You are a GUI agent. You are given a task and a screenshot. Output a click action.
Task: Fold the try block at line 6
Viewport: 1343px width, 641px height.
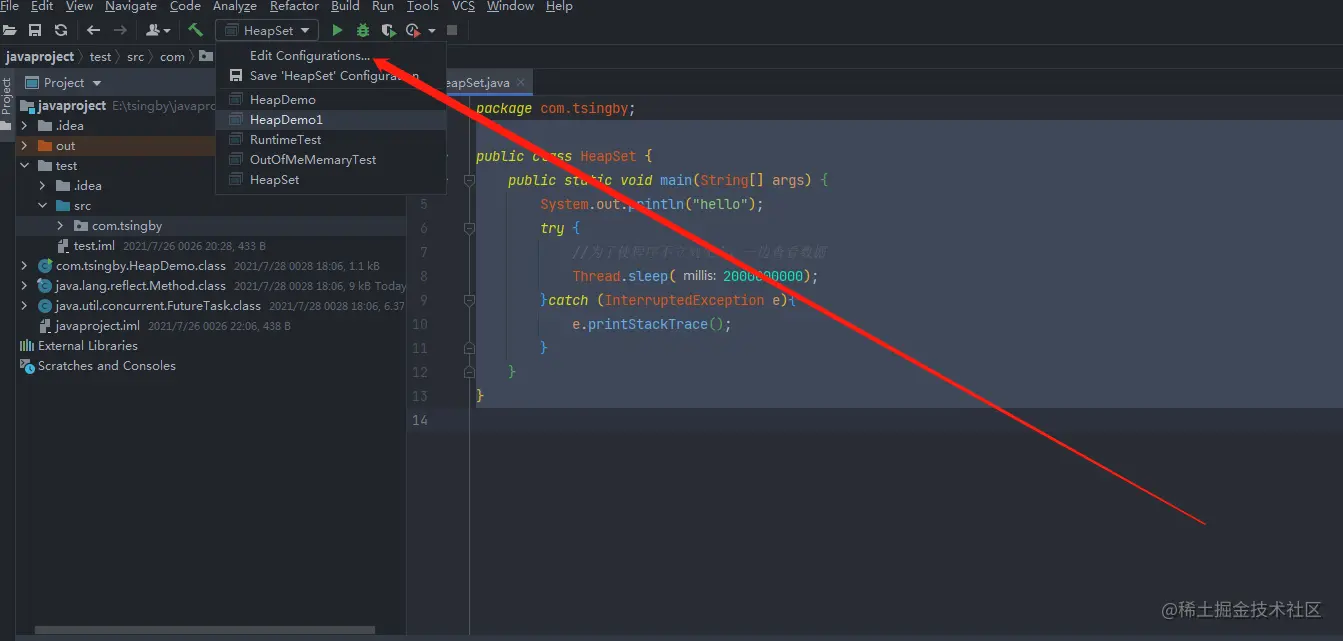click(469, 229)
